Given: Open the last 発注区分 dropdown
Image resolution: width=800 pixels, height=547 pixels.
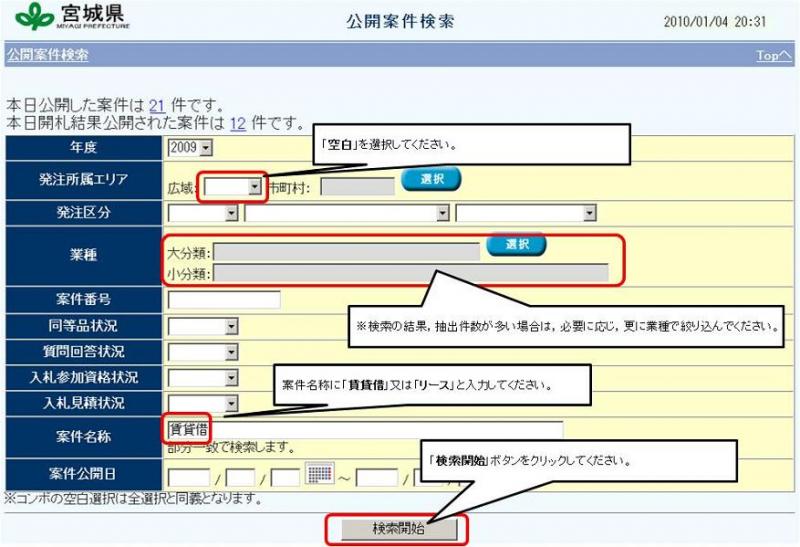Looking at the screenshot, I should (526, 213).
